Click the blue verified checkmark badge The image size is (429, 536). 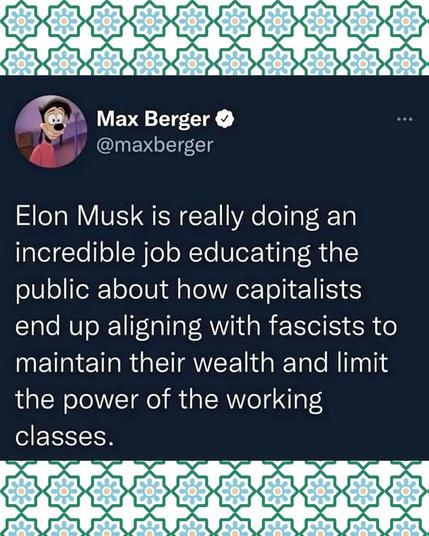224,119
